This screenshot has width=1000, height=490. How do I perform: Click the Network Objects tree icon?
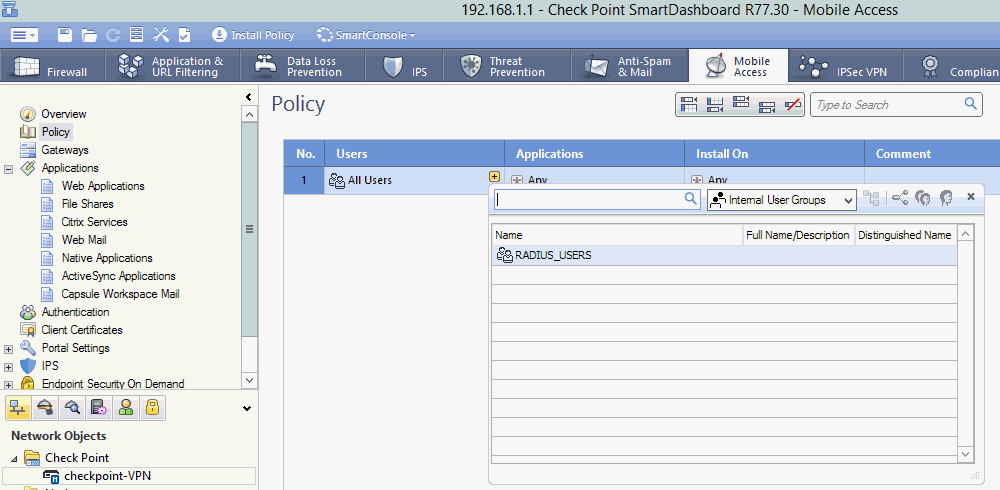point(18,407)
